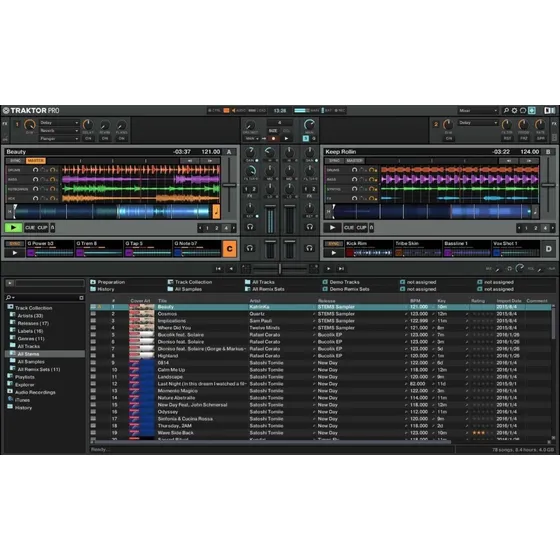Click the loop recorder play button

pyautogui.click(x=286, y=139)
